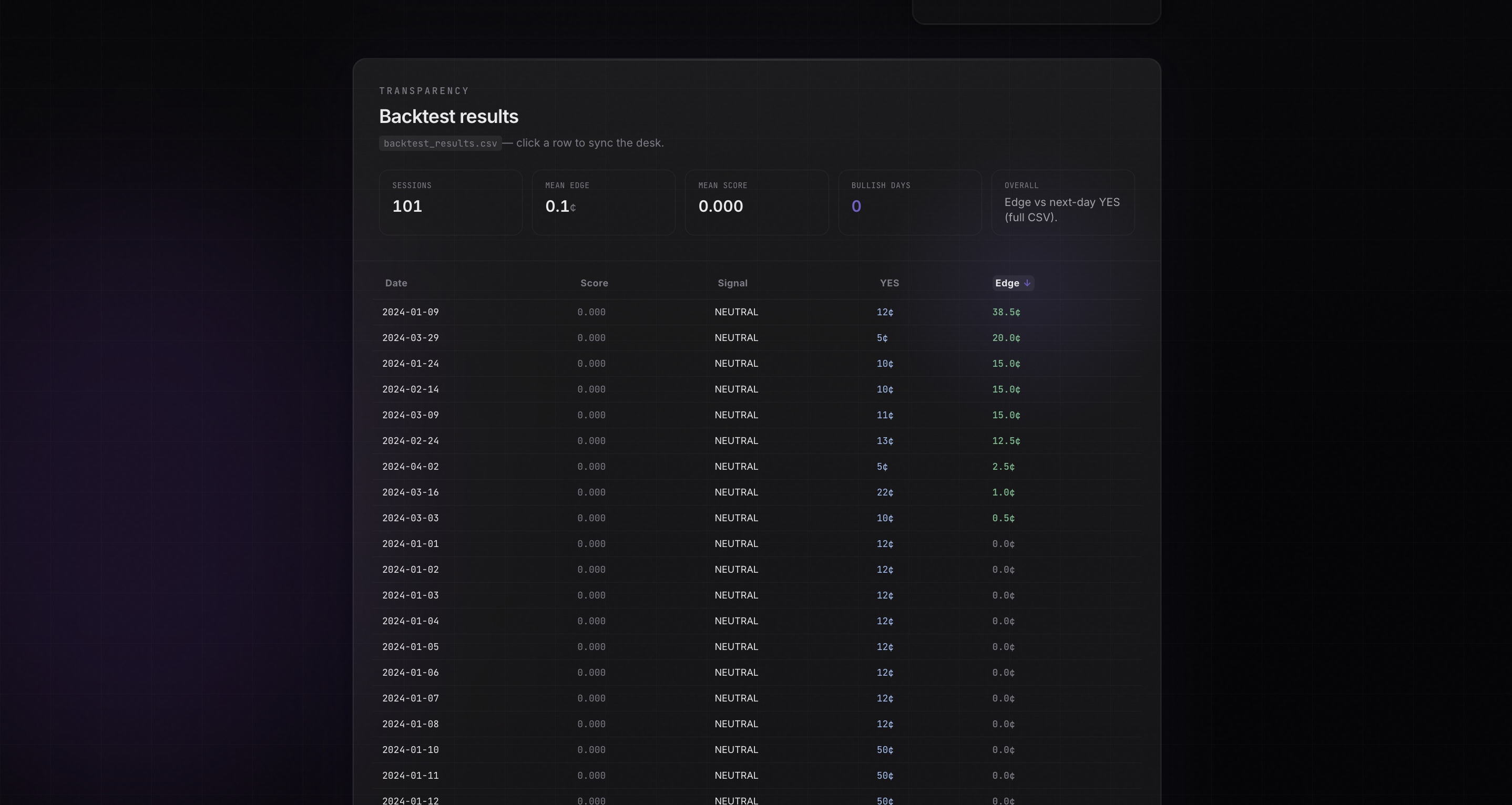Sort by the YES column header
The image size is (1512, 805).
pyautogui.click(x=889, y=283)
